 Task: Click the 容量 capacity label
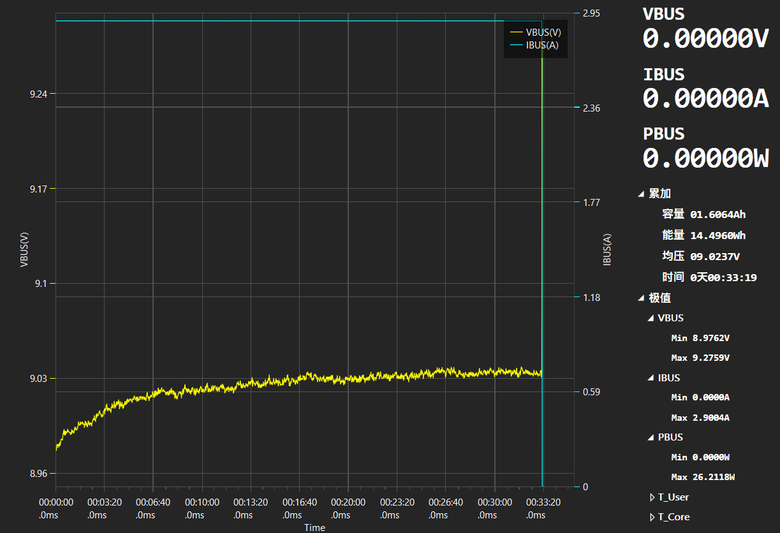pyautogui.click(x=673, y=214)
